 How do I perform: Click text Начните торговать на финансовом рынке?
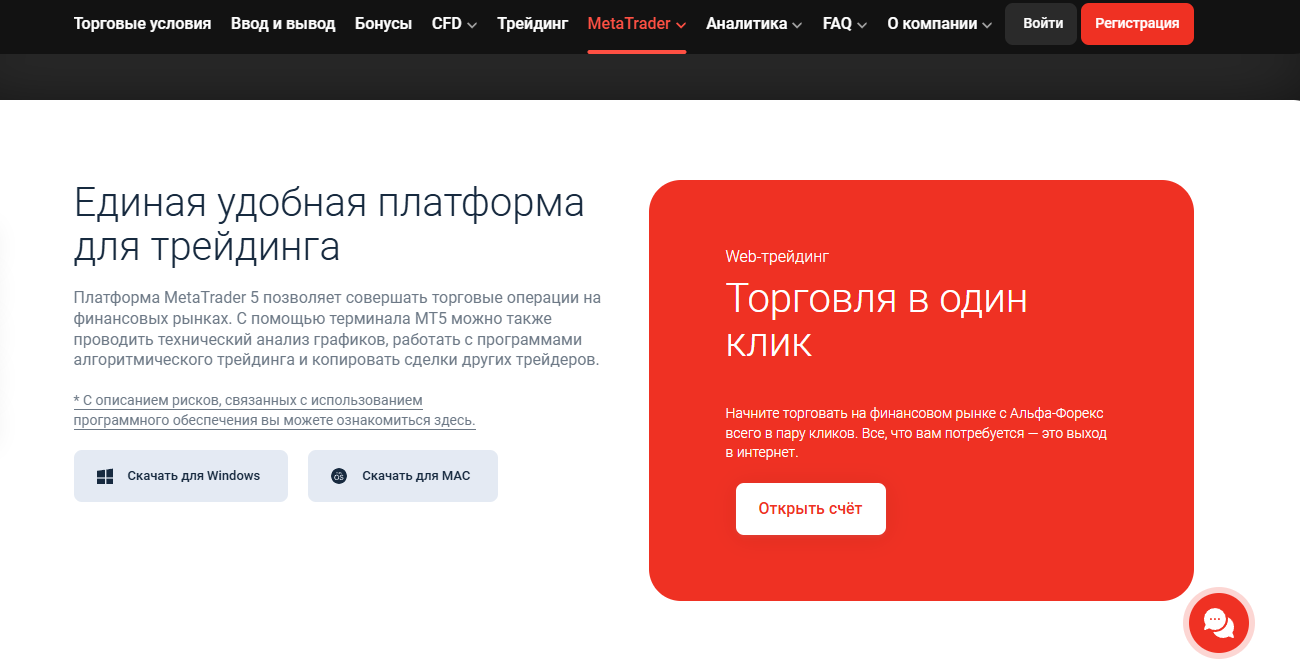pos(916,433)
